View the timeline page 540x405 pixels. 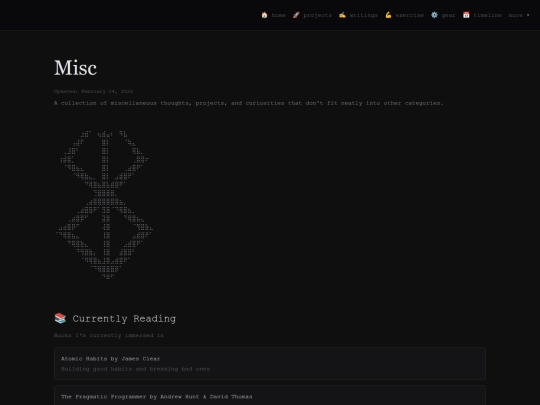point(487,15)
